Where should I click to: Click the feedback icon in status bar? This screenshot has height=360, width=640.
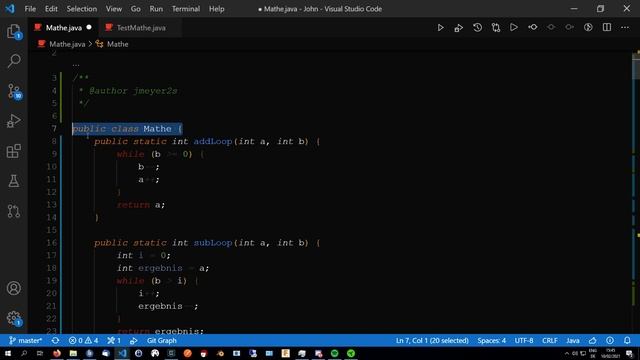pyautogui.click(x=610, y=340)
